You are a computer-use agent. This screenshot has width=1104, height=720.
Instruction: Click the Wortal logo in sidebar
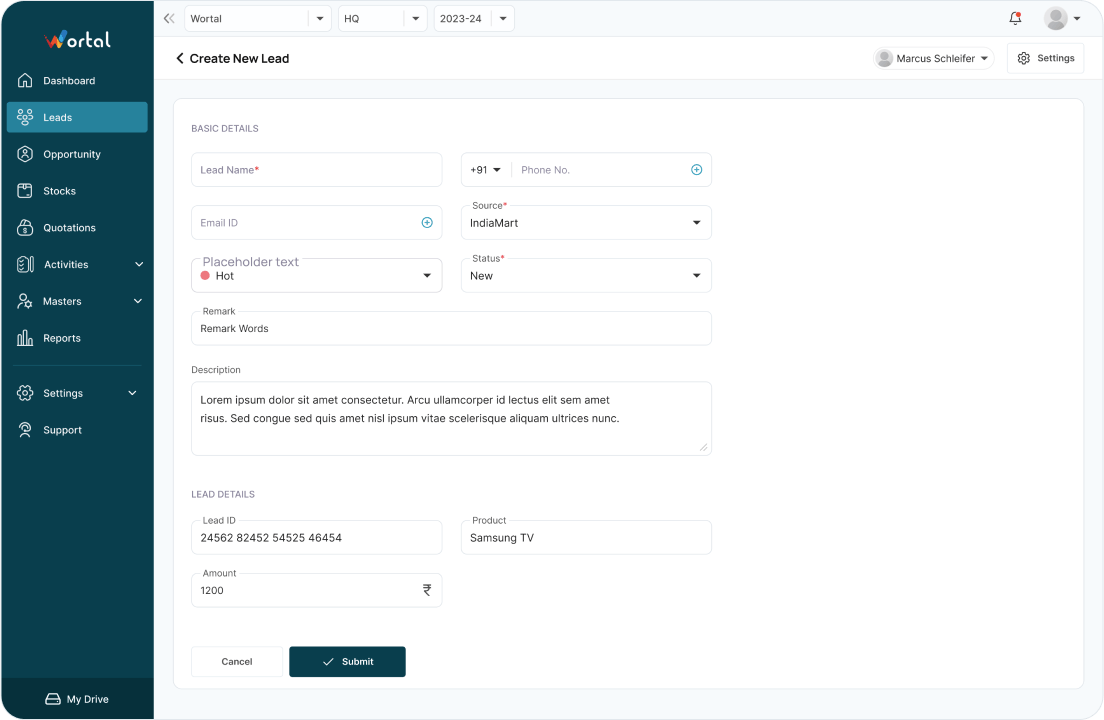click(77, 40)
